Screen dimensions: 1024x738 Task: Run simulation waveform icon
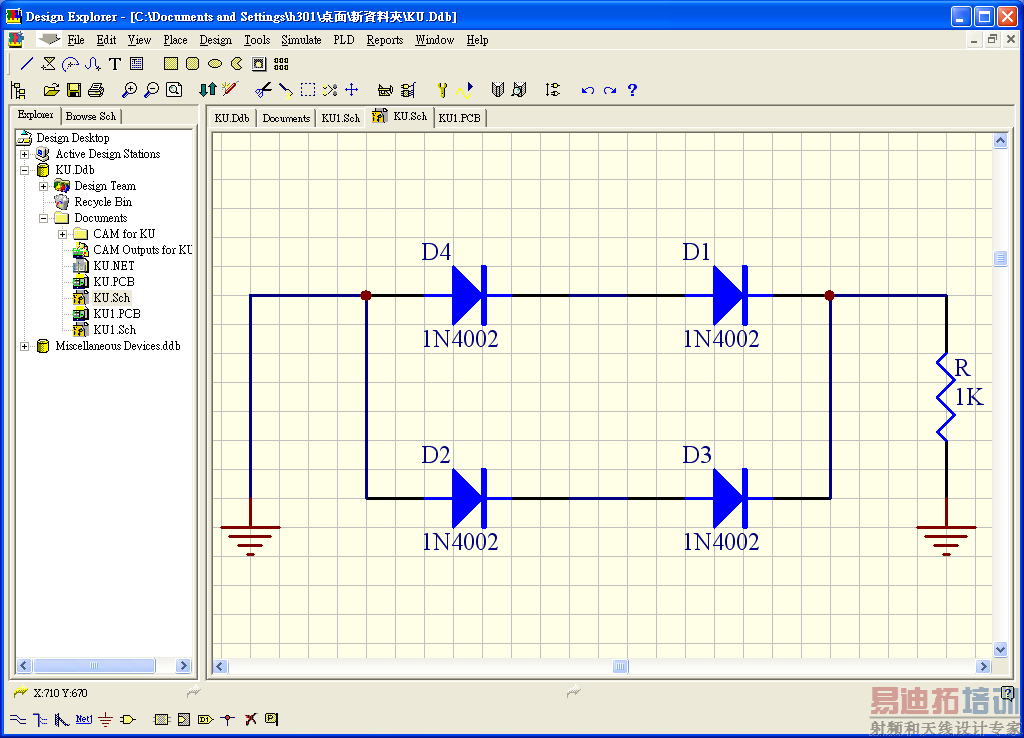[x=464, y=90]
